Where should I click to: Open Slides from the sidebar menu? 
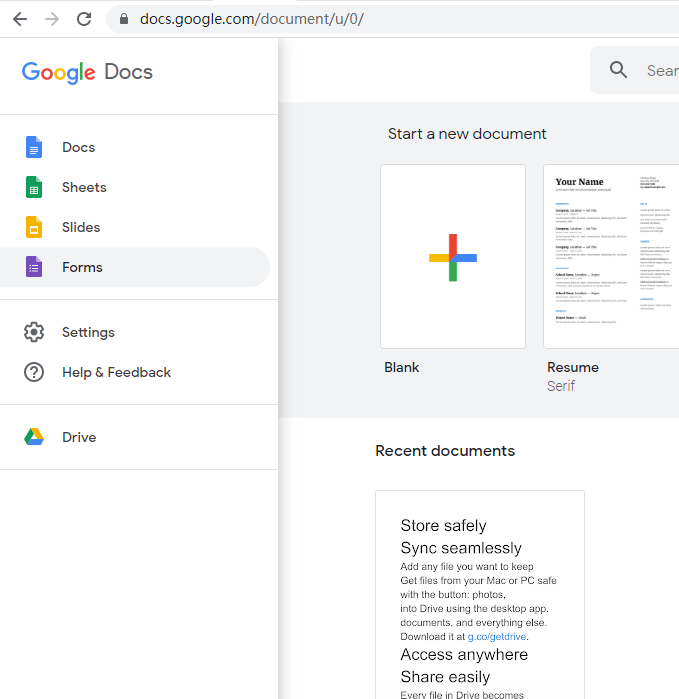pyautogui.click(x=135, y=227)
